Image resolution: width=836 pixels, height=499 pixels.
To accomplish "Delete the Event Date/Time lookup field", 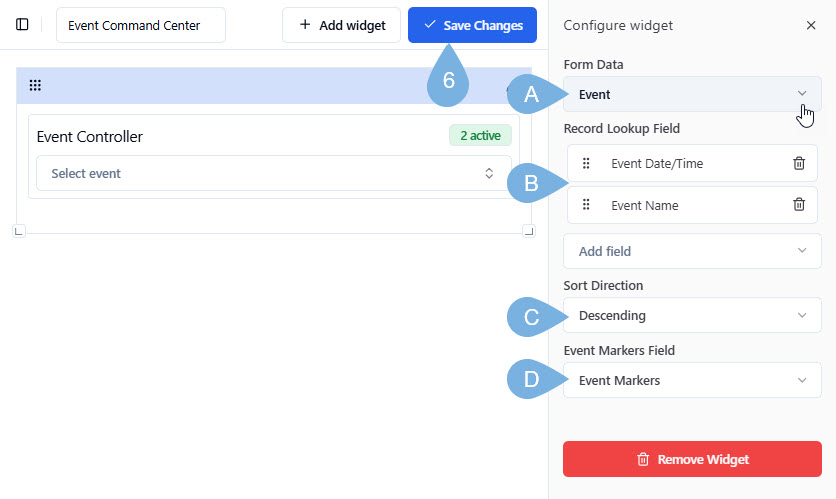I will [798, 163].
